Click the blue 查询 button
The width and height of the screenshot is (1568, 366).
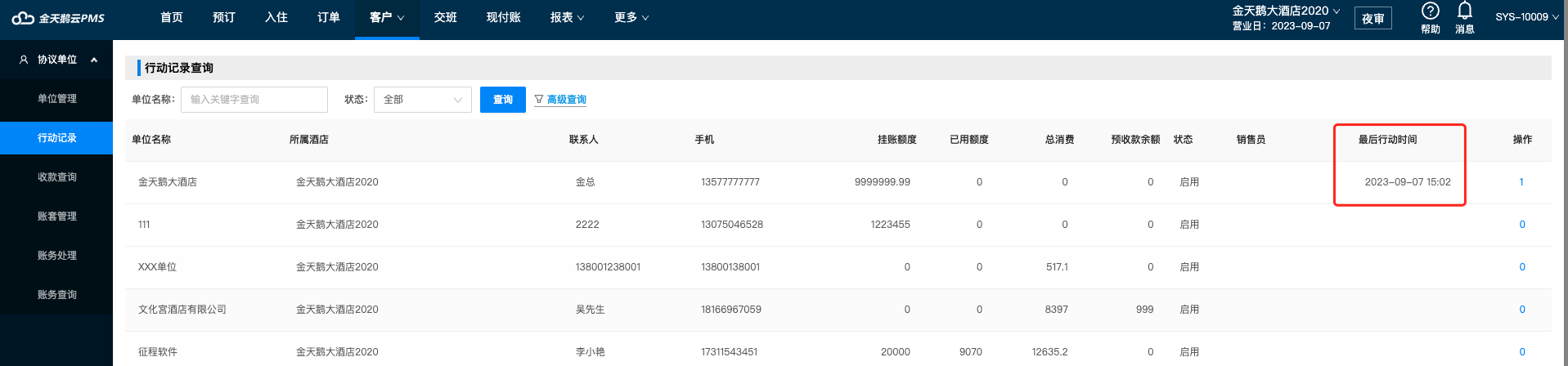[503, 100]
